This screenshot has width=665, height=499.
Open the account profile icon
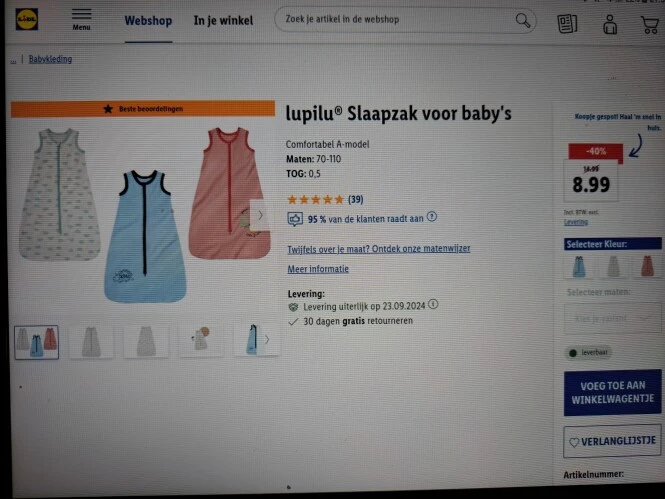click(x=610, y=24)
